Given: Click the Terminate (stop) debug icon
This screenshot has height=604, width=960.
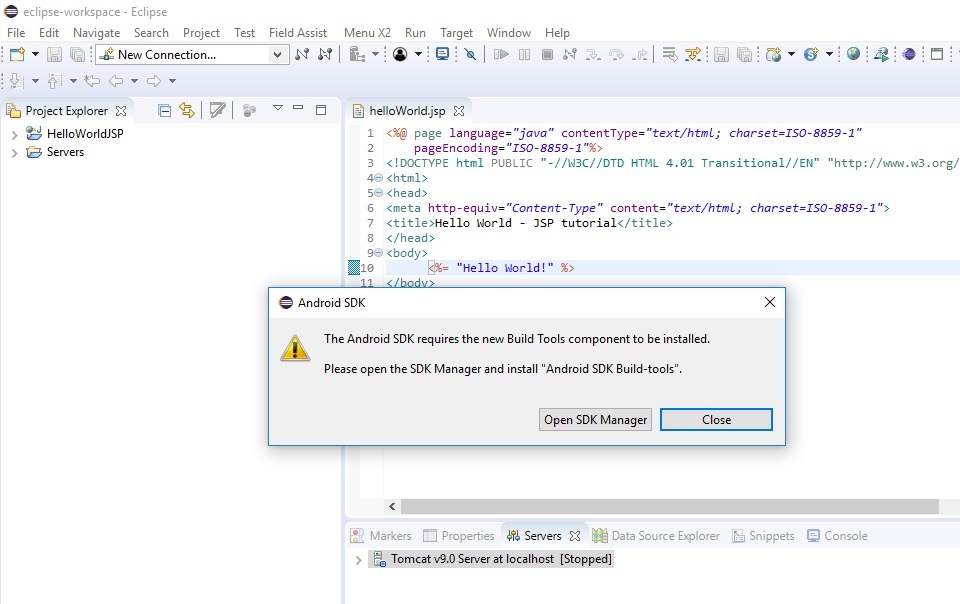Looking at the screenshot, I should (x=547, y=54).
